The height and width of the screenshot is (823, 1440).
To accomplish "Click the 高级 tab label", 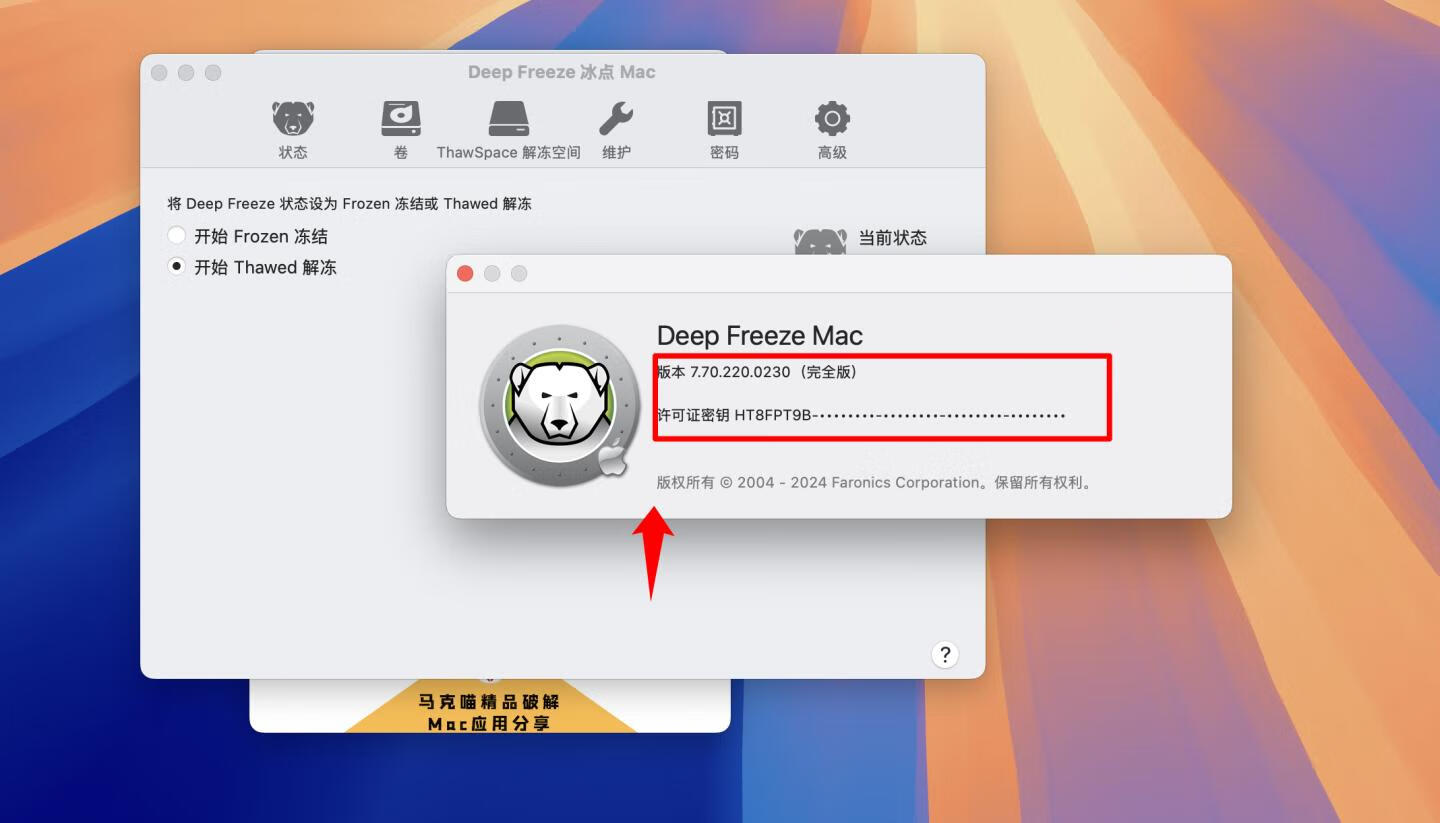I will click(832, 152).
